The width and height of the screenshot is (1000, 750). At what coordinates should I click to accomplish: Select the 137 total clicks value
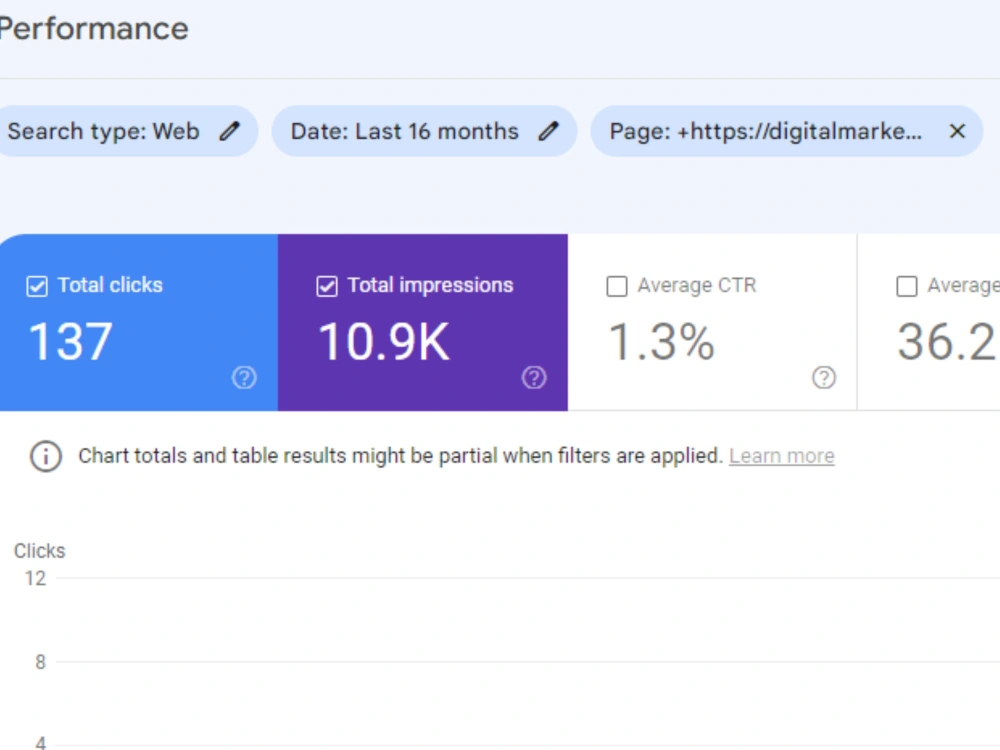tap(71, 342)
